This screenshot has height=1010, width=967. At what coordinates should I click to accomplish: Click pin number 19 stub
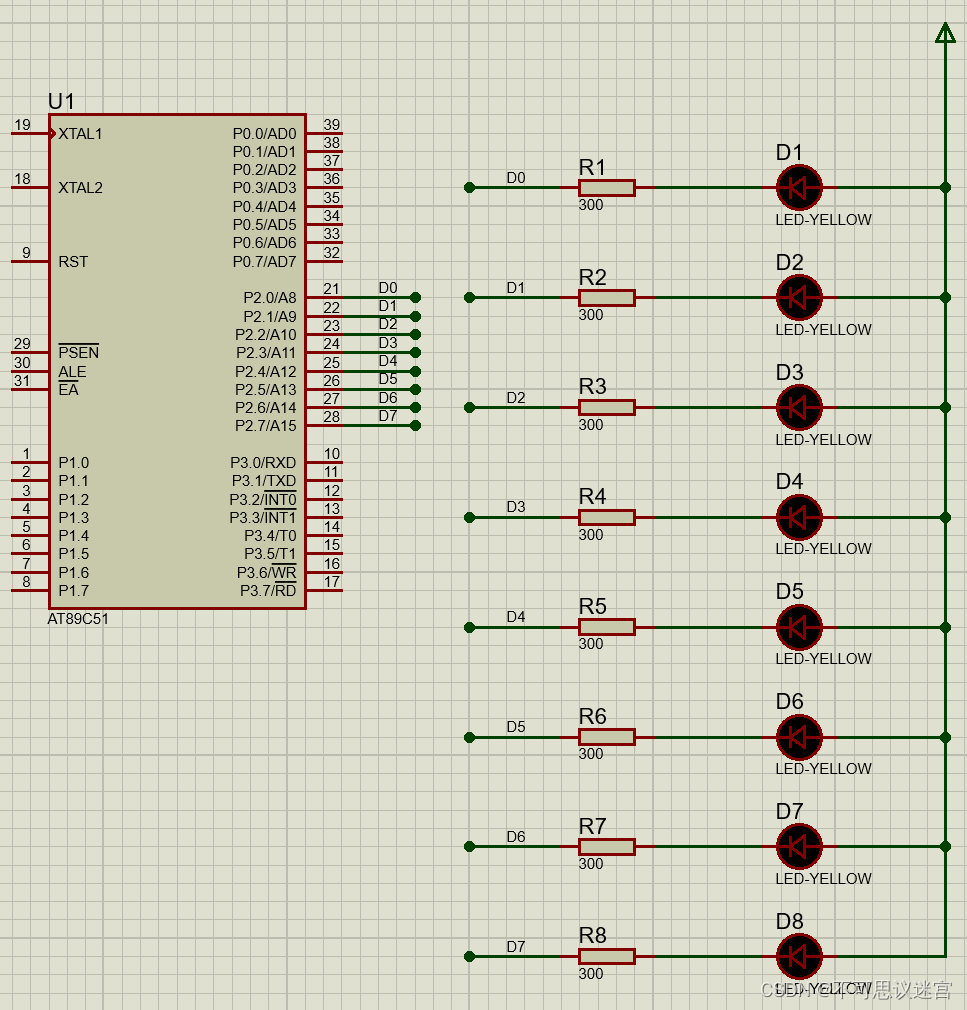click(x=30, y=133)
